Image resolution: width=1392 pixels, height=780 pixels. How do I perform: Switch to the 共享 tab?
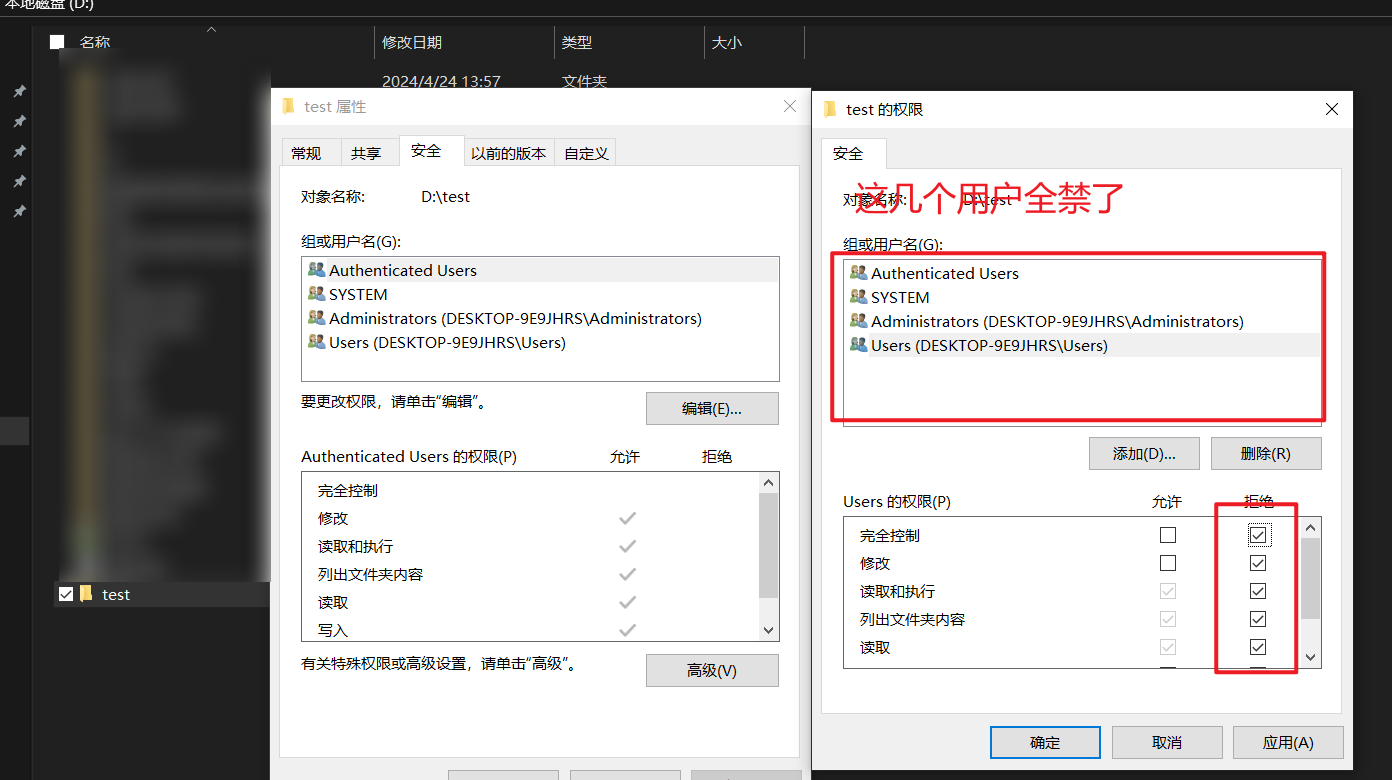point(369,151)
